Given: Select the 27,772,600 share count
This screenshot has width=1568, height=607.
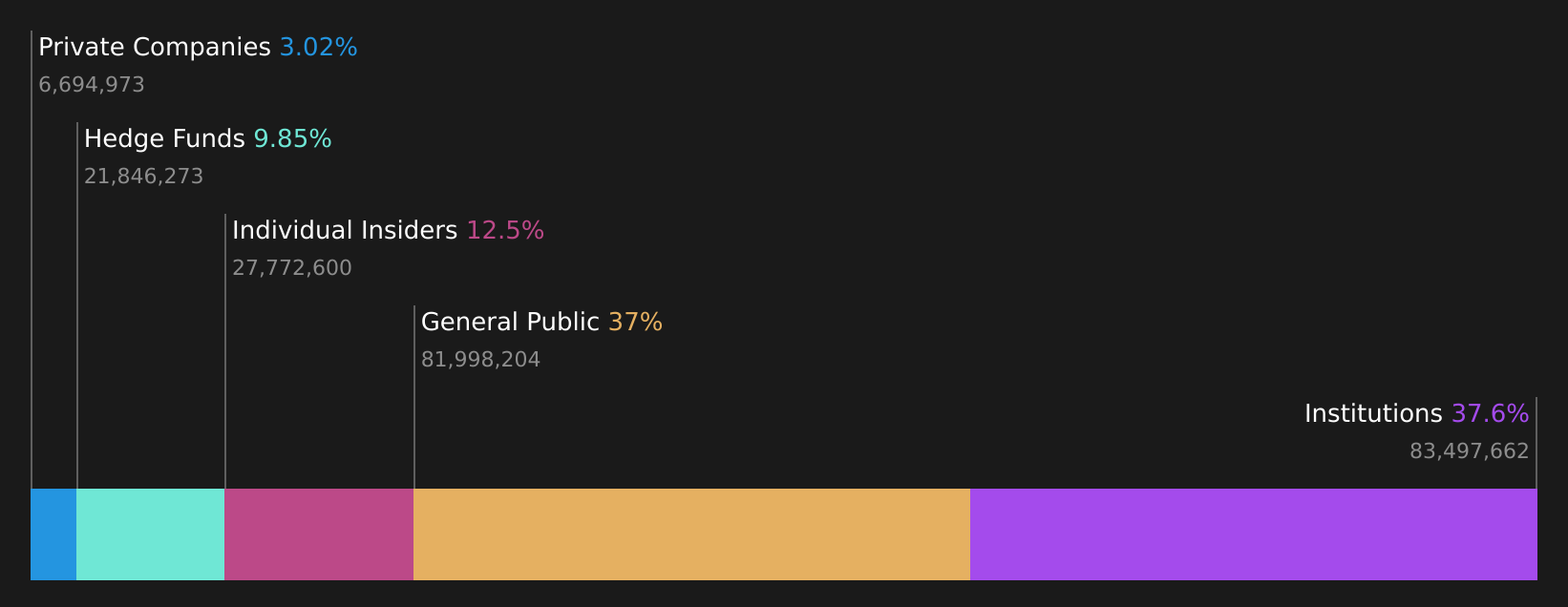Looking at the screenshot, I should [x=292, y=268].
